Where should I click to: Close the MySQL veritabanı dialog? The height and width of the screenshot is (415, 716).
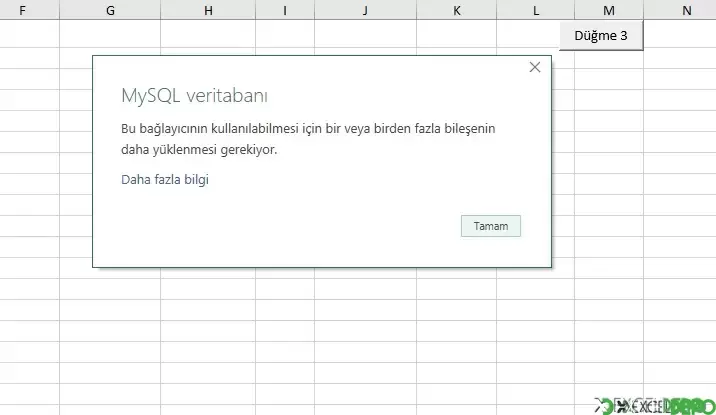tap(535, 67)
